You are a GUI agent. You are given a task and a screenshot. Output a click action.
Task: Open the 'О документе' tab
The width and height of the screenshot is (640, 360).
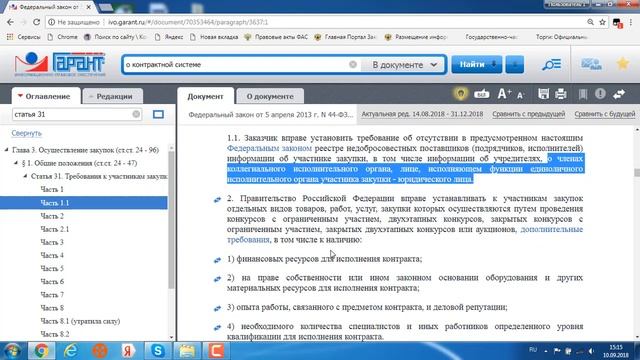270,96
